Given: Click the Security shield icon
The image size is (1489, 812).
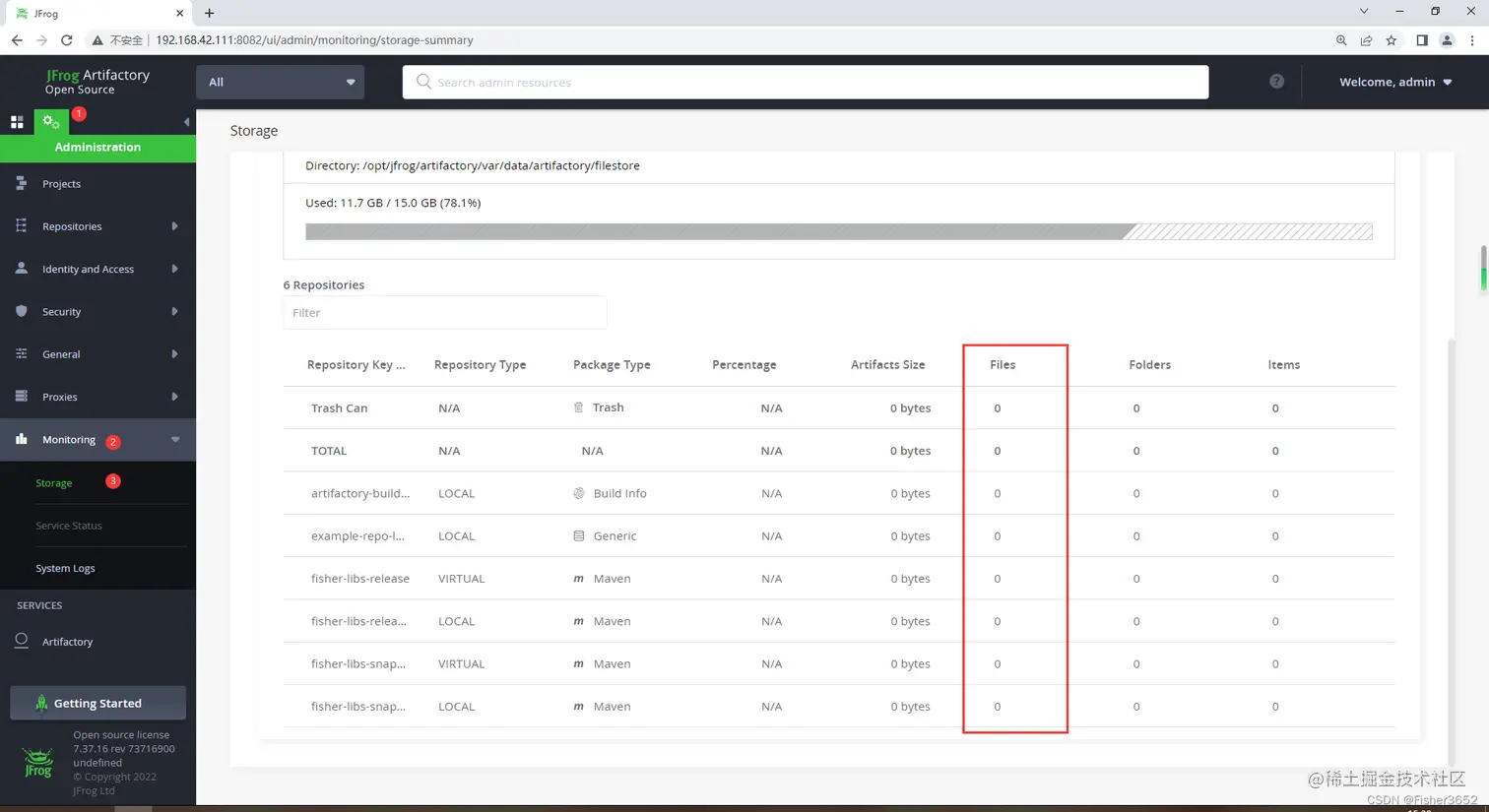Looking at the screenshot, I should click(x=21, y=311).
